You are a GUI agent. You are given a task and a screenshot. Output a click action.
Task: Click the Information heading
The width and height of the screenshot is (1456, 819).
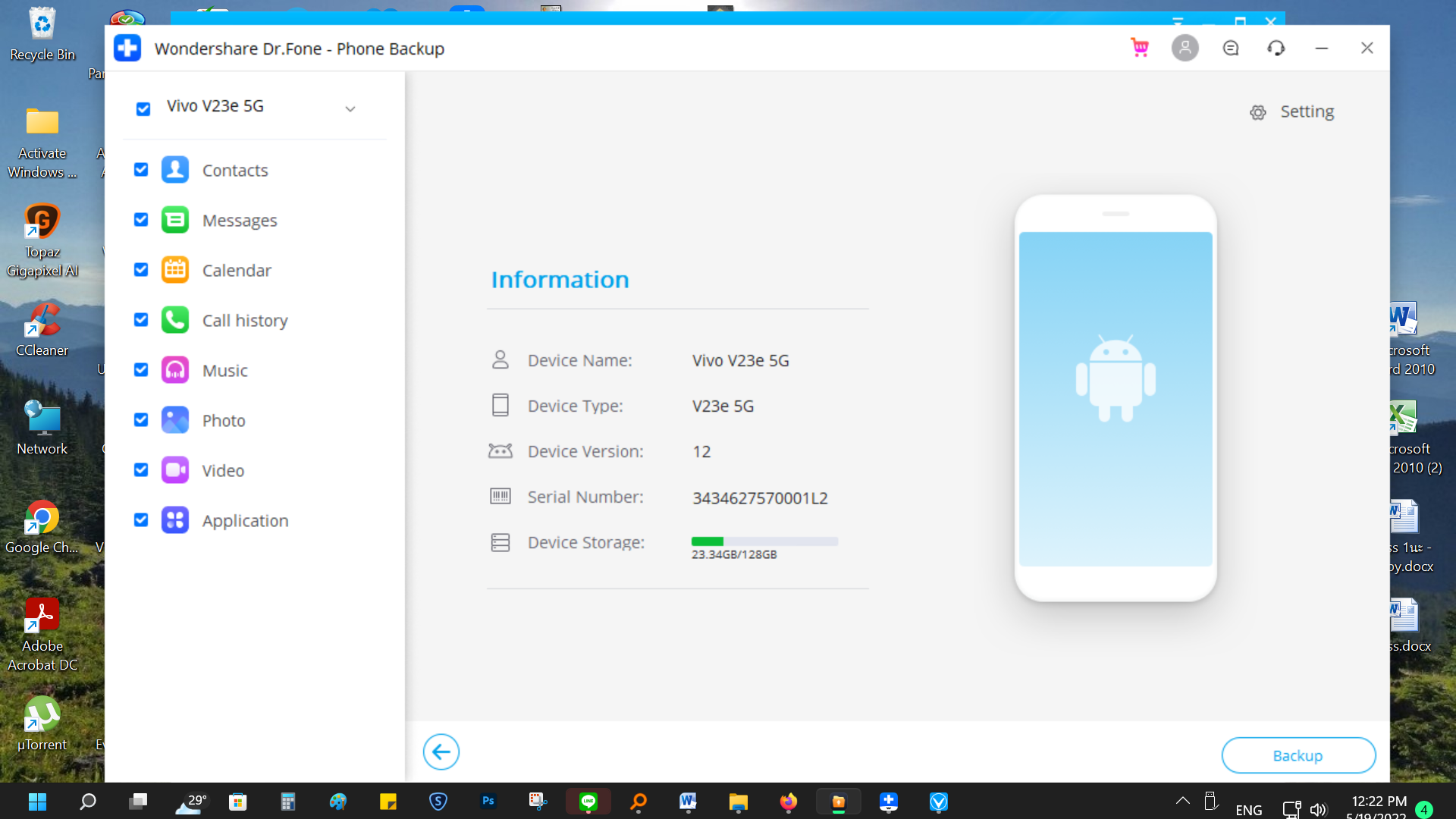(560, 280)
